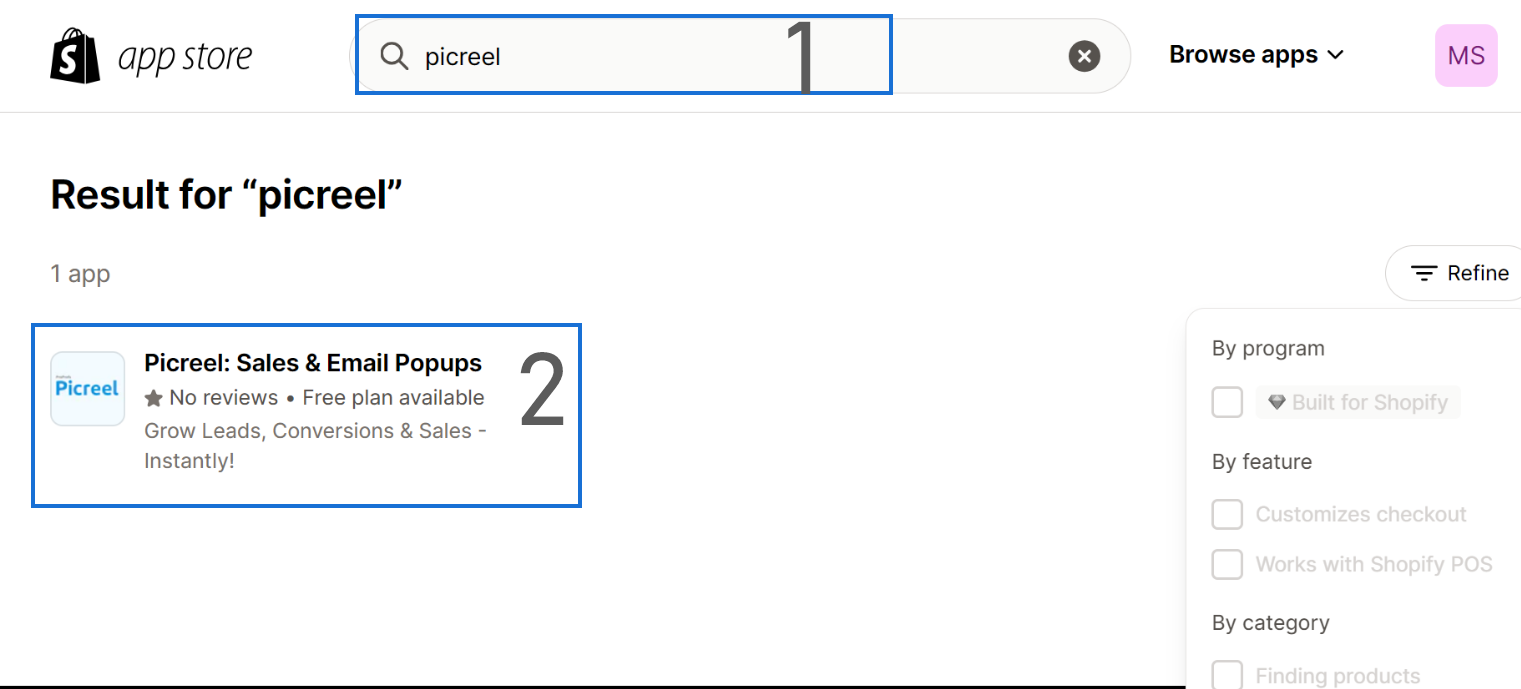Image resolution: width=1521 pixels, height=689 pixels.
Task: Open the MS account avatar
Action: [1466, 56]
